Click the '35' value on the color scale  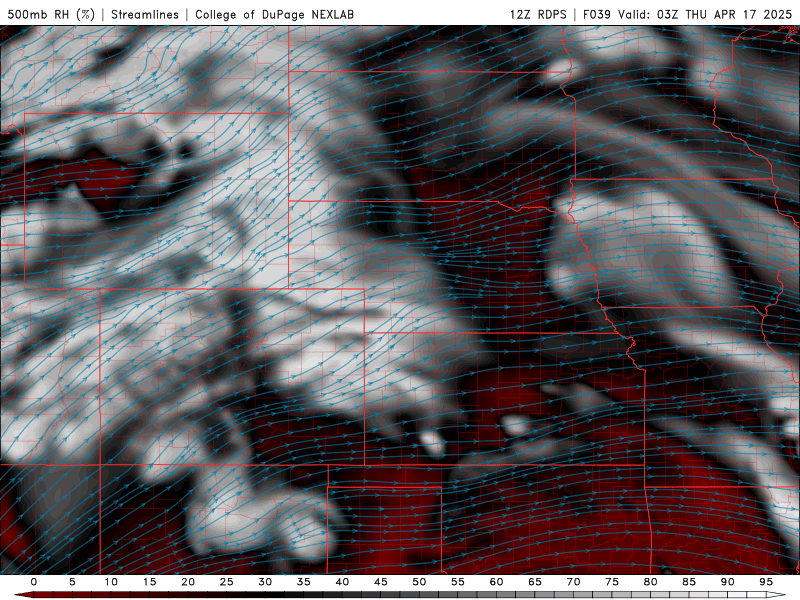point(304,582)
